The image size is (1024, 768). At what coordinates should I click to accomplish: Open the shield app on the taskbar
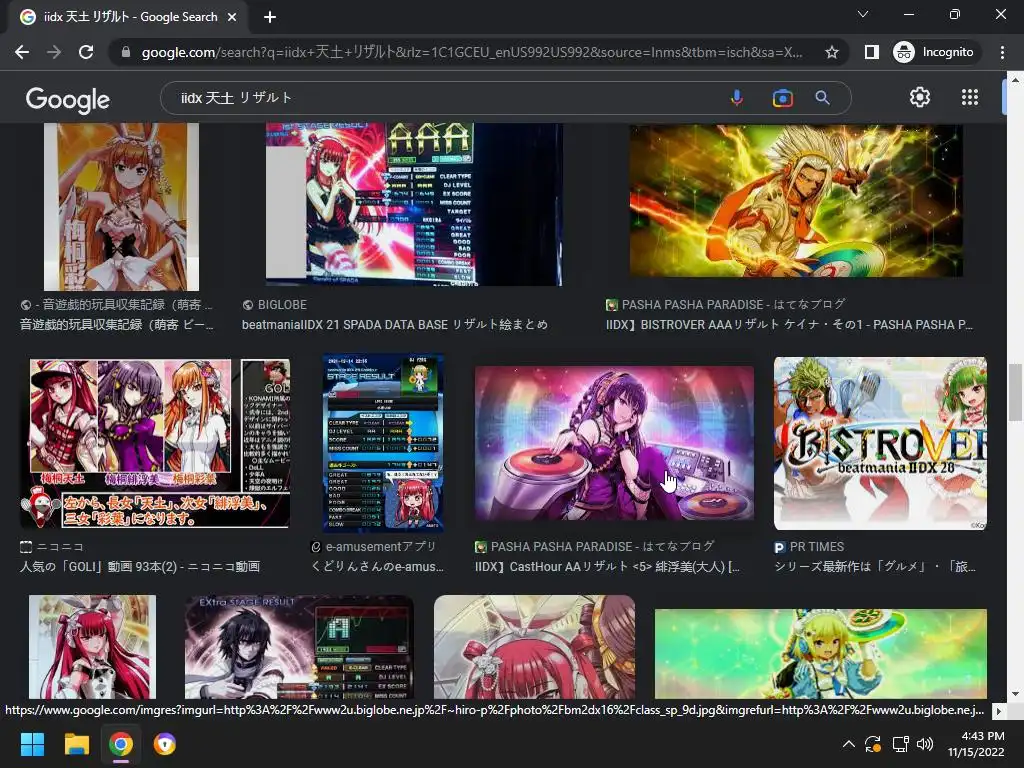(165, 744)
